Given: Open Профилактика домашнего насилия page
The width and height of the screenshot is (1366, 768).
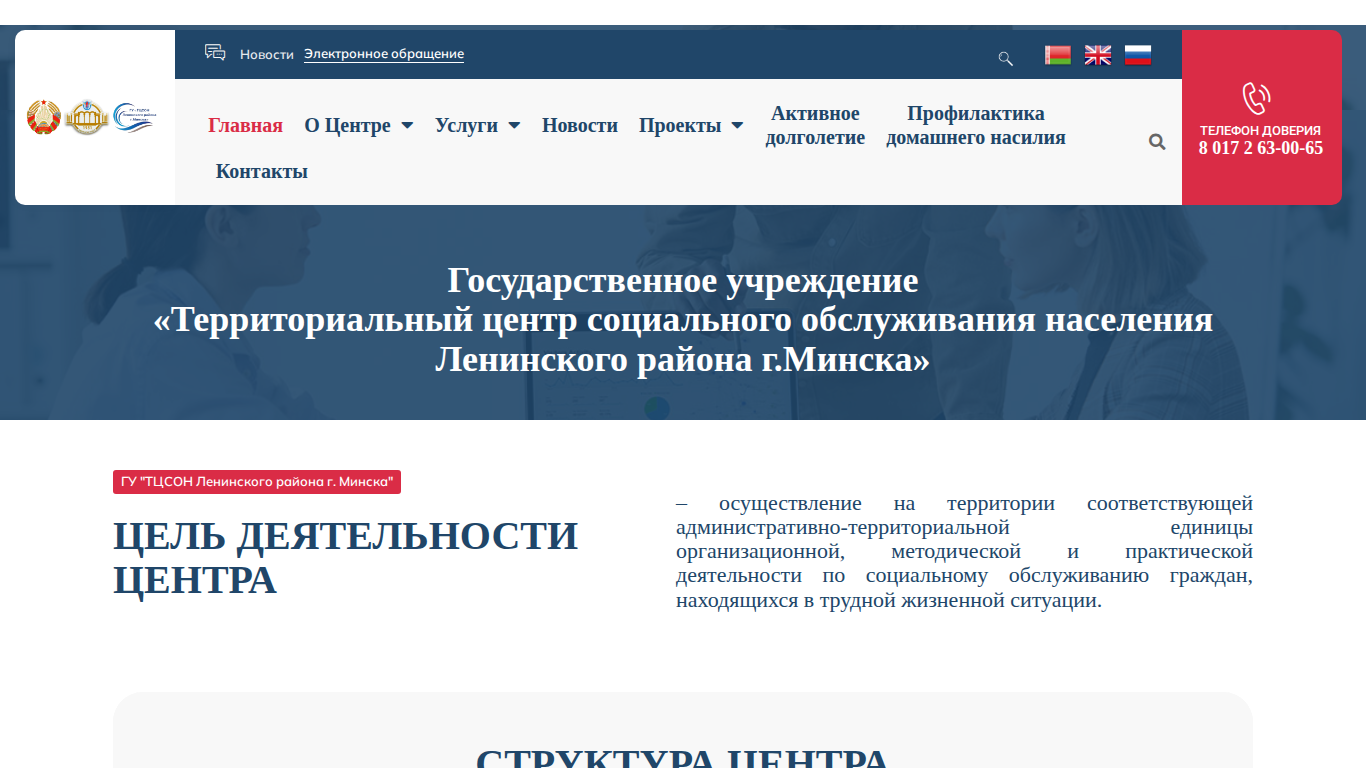Looking at the screenshot, I should [976, 125].
